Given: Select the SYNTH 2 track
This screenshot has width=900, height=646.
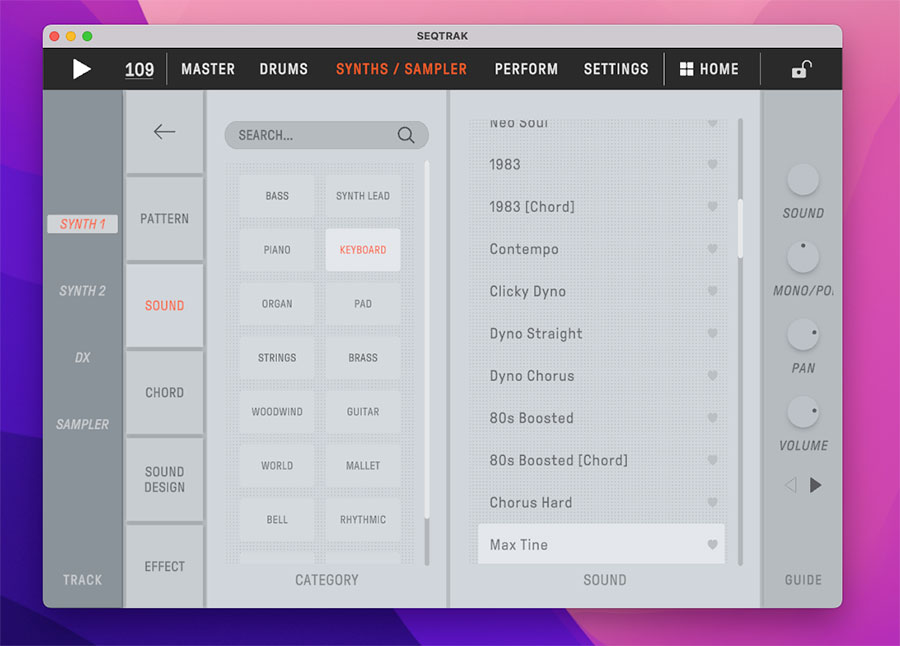Looking at the screenshot, I should [x=82, y=291].
